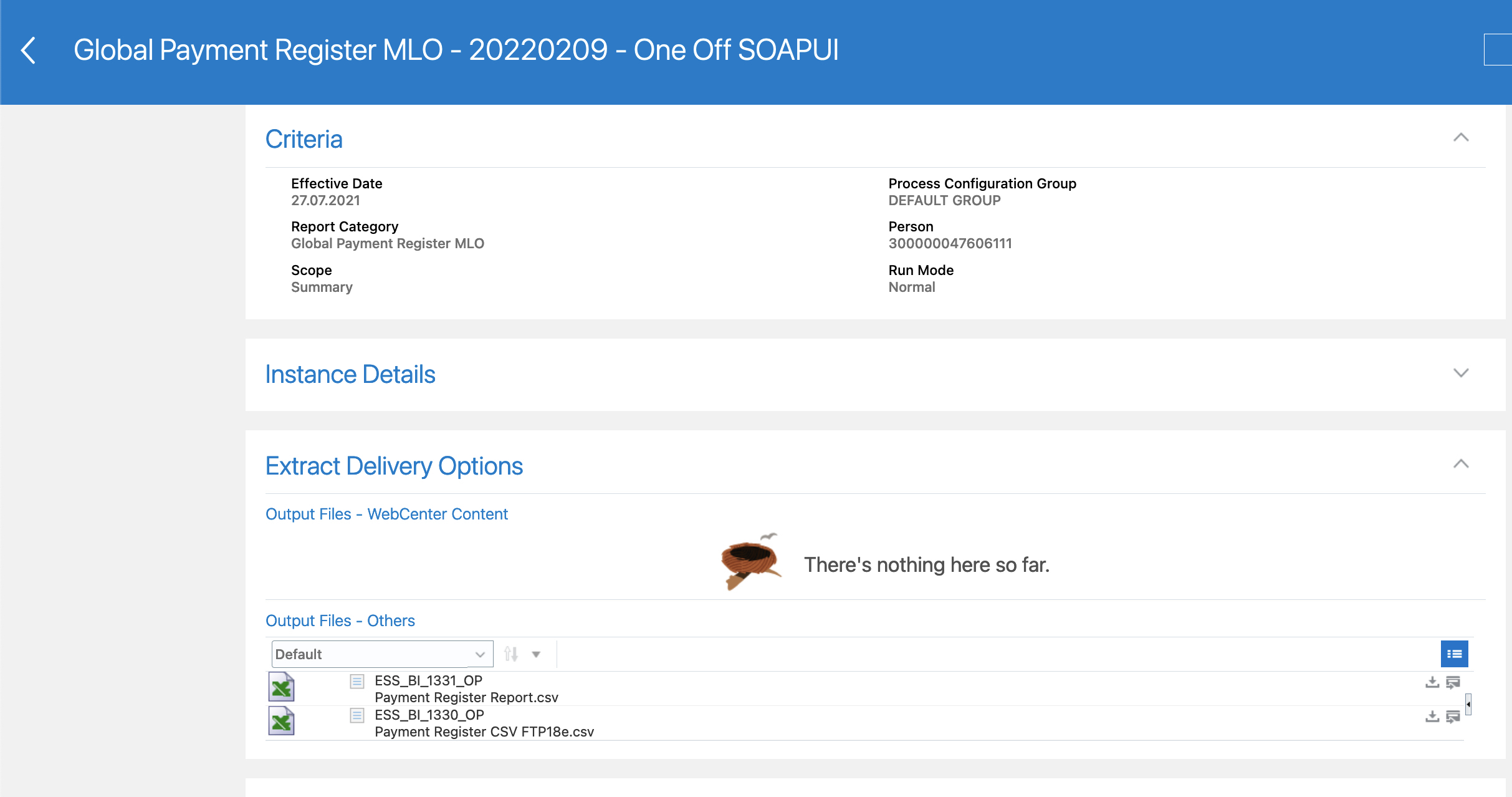This screenshot has width=1512, height=797.
Task: Open the document icon beside ESS_BI_1331_OP
Action: 357,681
